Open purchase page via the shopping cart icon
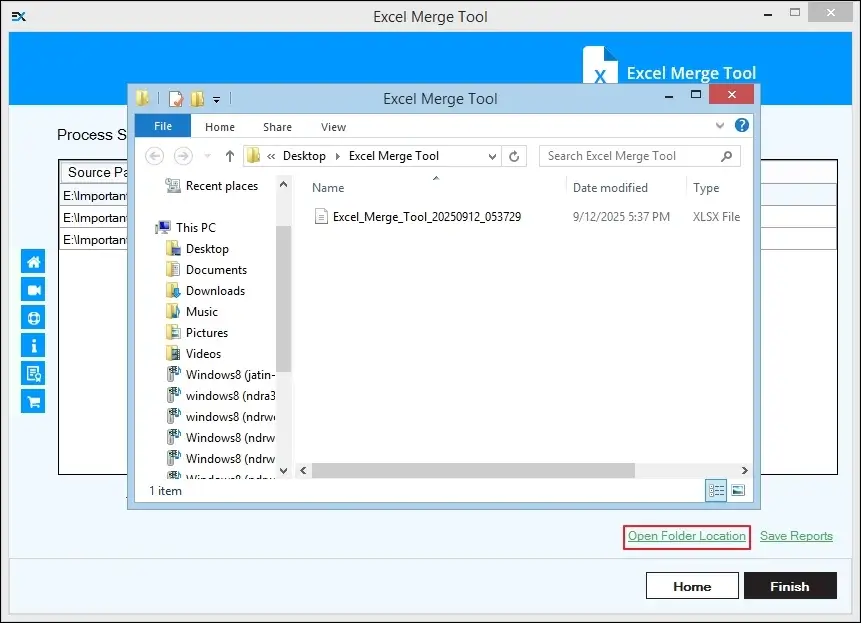The image size is (861, 623). [x=33, y=401]
